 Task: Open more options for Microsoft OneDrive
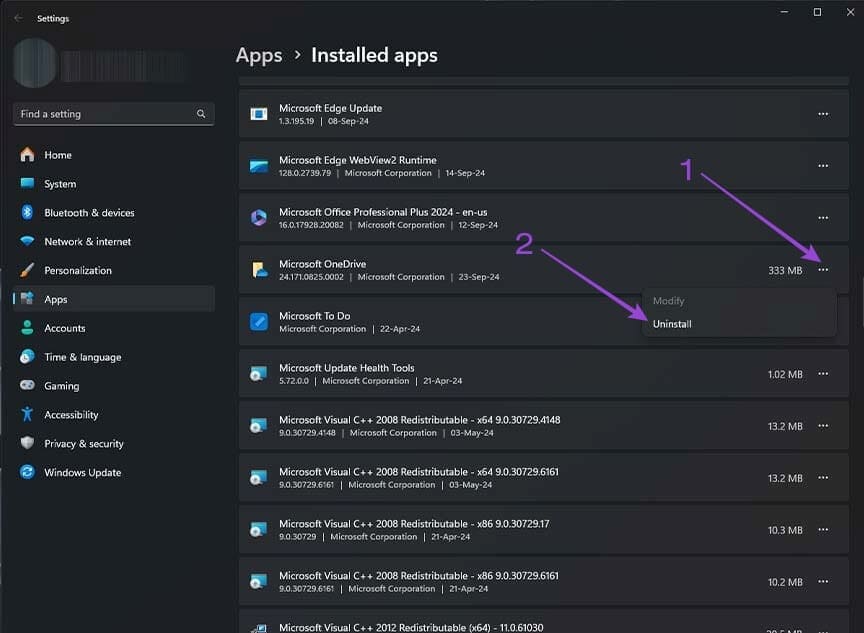coord(823,270)
